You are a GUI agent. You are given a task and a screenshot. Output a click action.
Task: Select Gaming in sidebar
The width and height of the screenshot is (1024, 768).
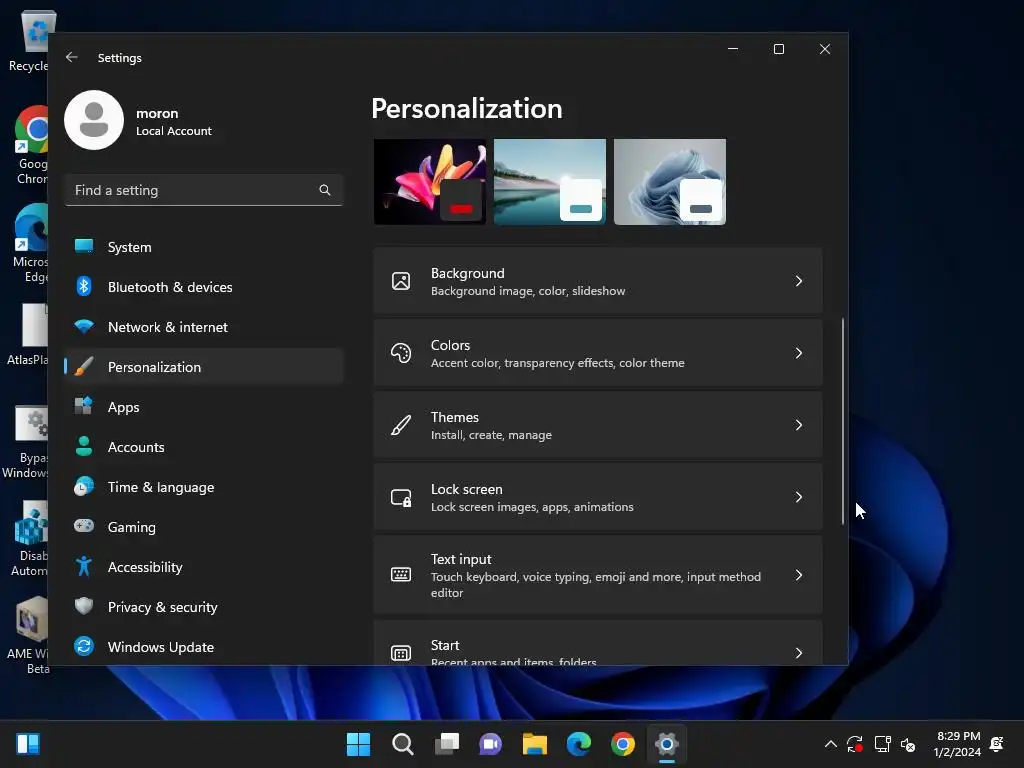point(204,527)
